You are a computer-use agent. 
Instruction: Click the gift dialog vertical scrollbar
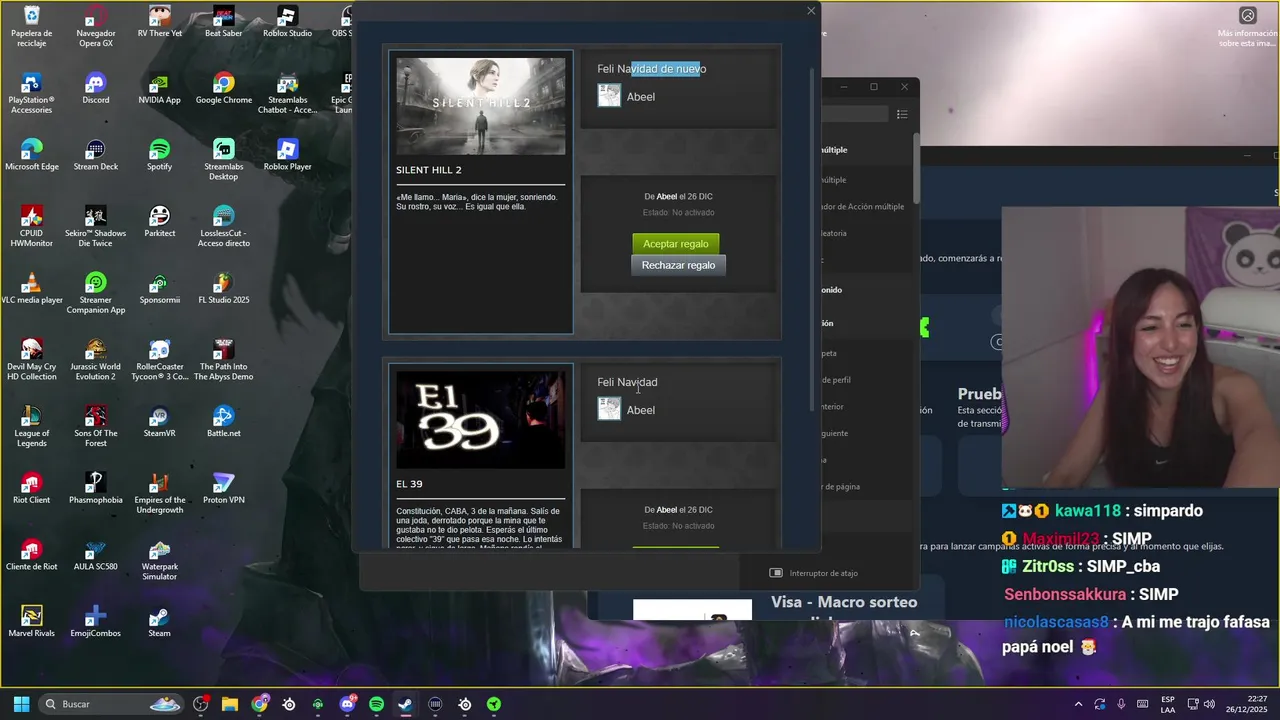[811, 238]
